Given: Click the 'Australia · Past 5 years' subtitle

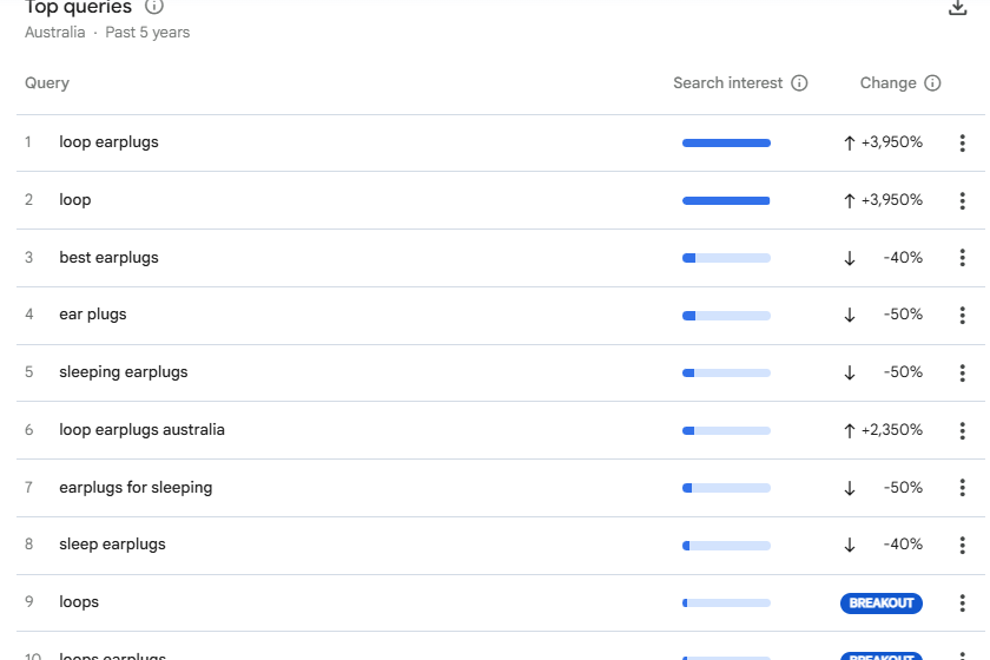Looking at the screenshot, I should pos(107,32).
